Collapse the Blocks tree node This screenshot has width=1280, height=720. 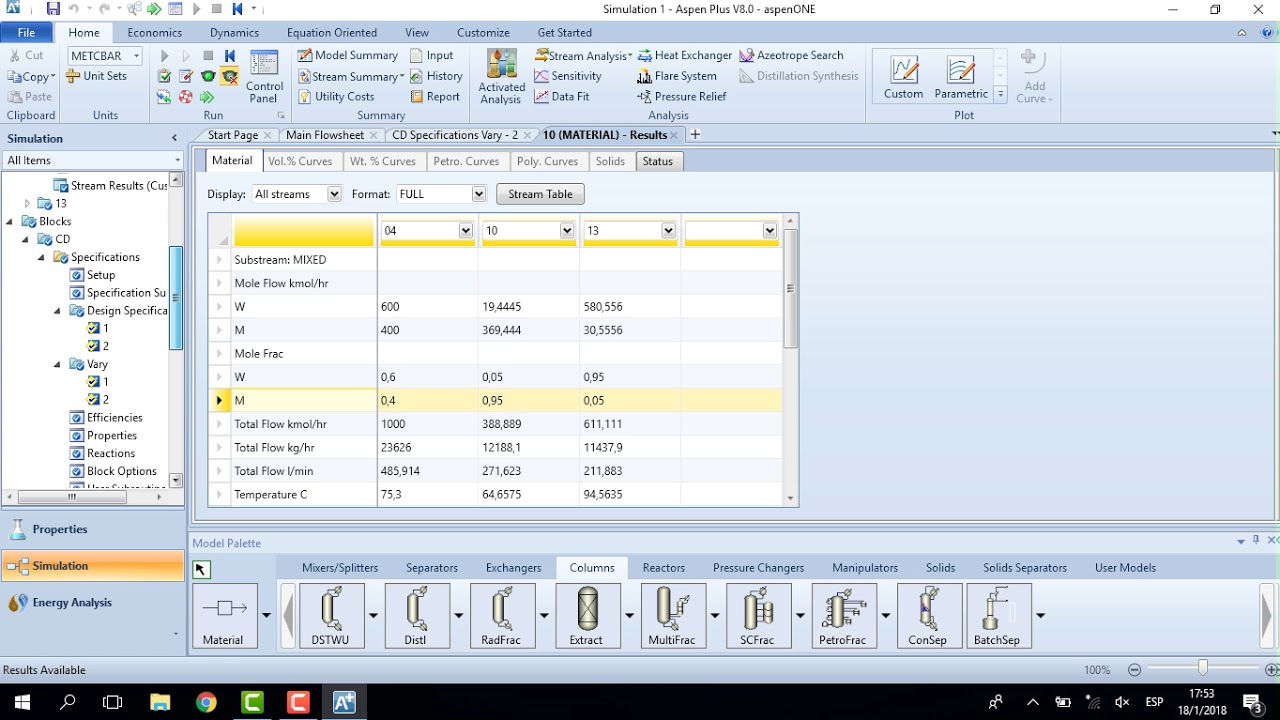tap(10, 222)
